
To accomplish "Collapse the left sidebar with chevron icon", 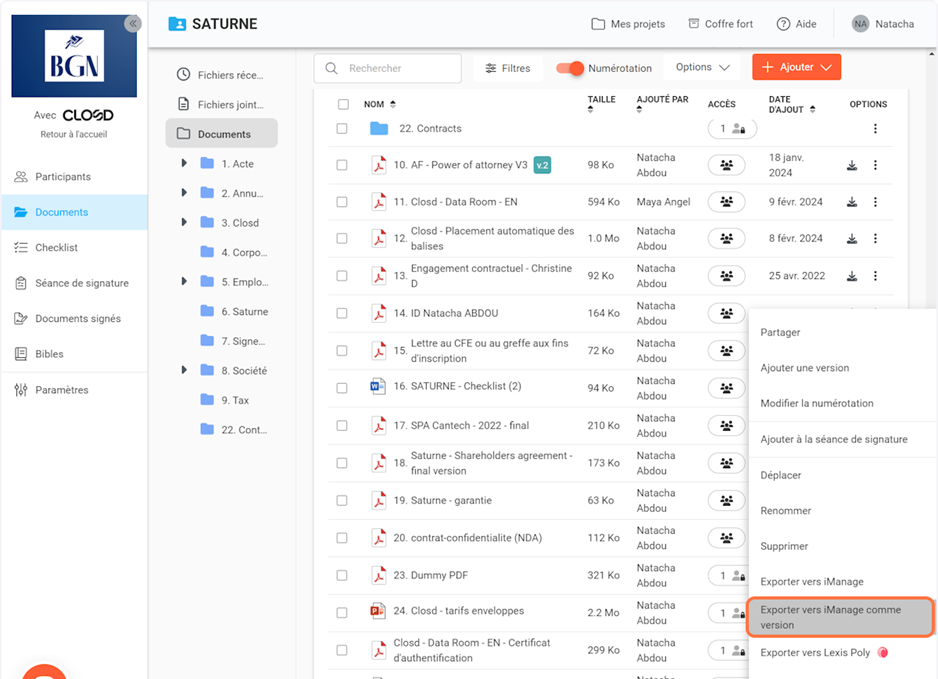I will tap(132, 24).
